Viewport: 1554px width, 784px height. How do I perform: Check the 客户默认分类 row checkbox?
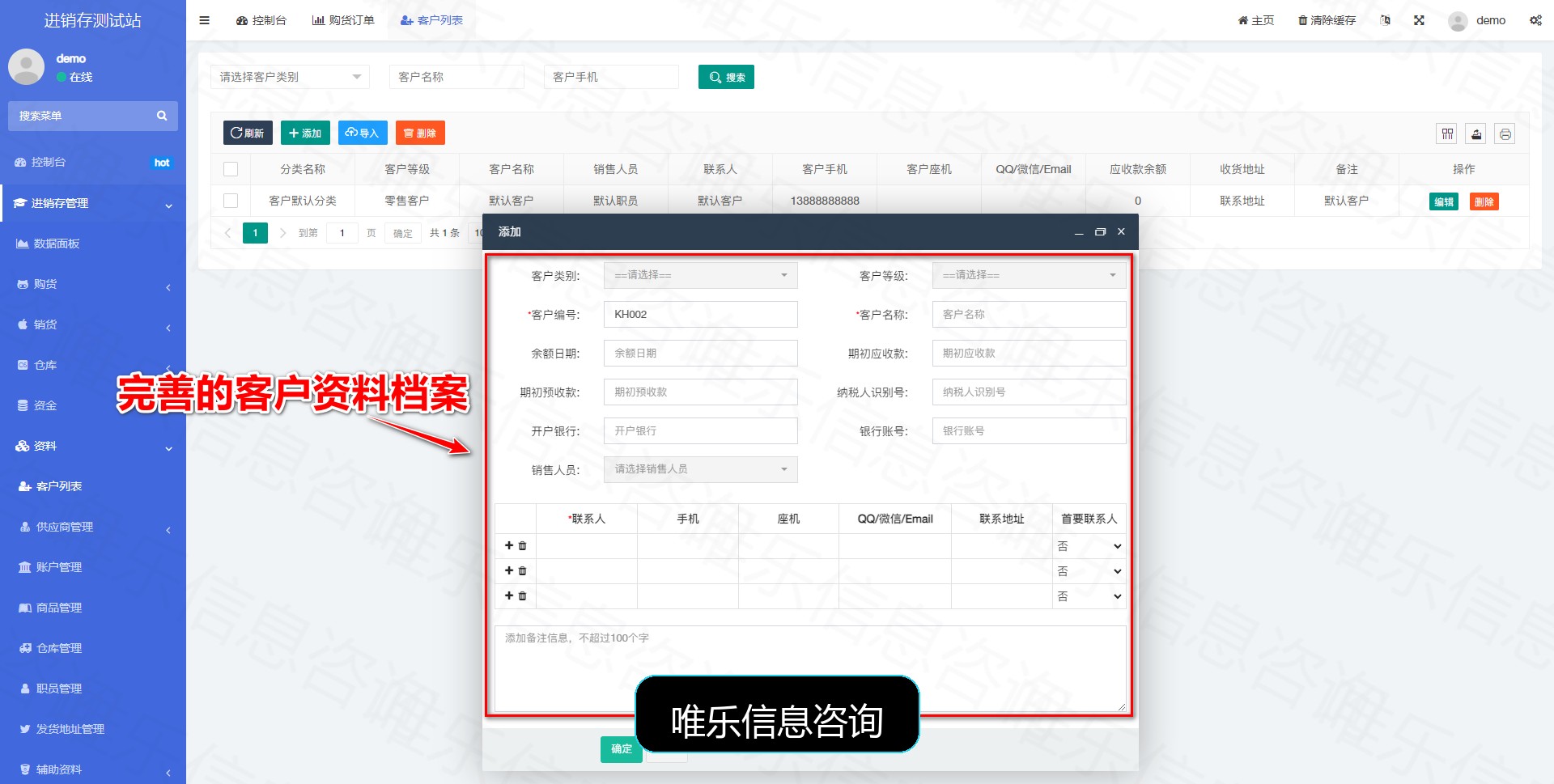pos(231,201)
